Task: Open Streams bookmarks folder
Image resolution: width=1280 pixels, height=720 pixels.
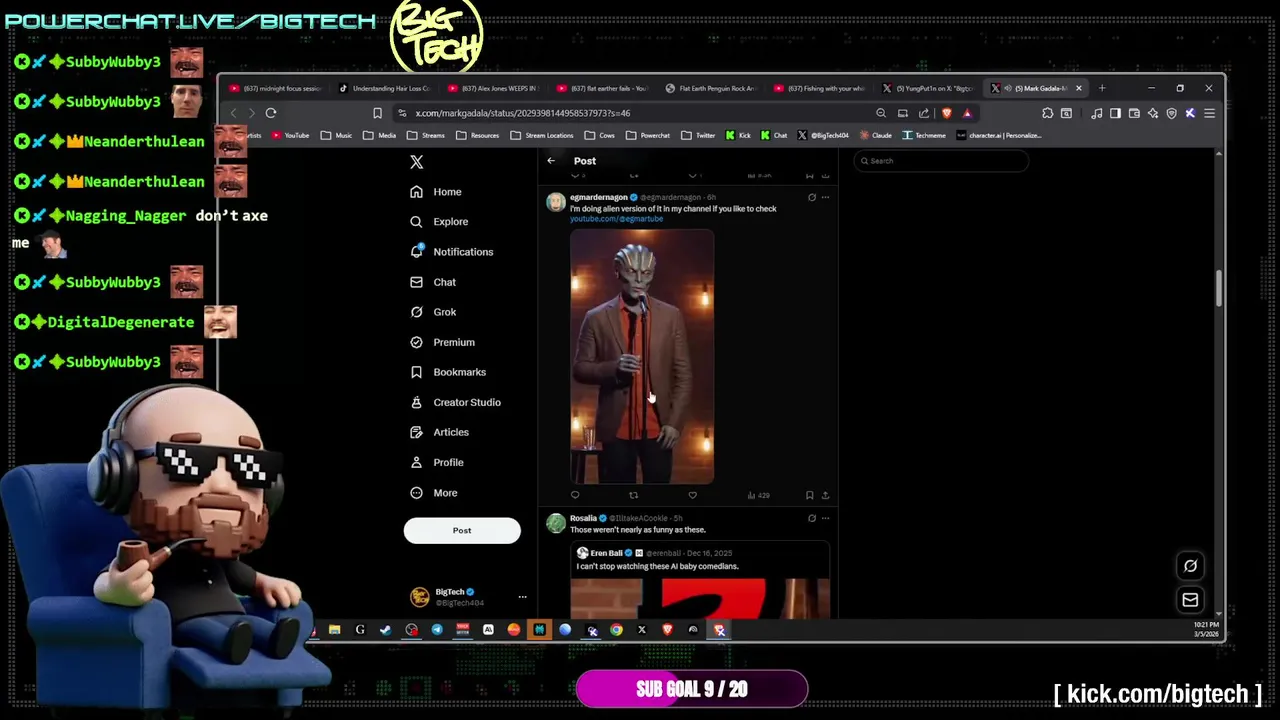Action: (x=426, y=135)
